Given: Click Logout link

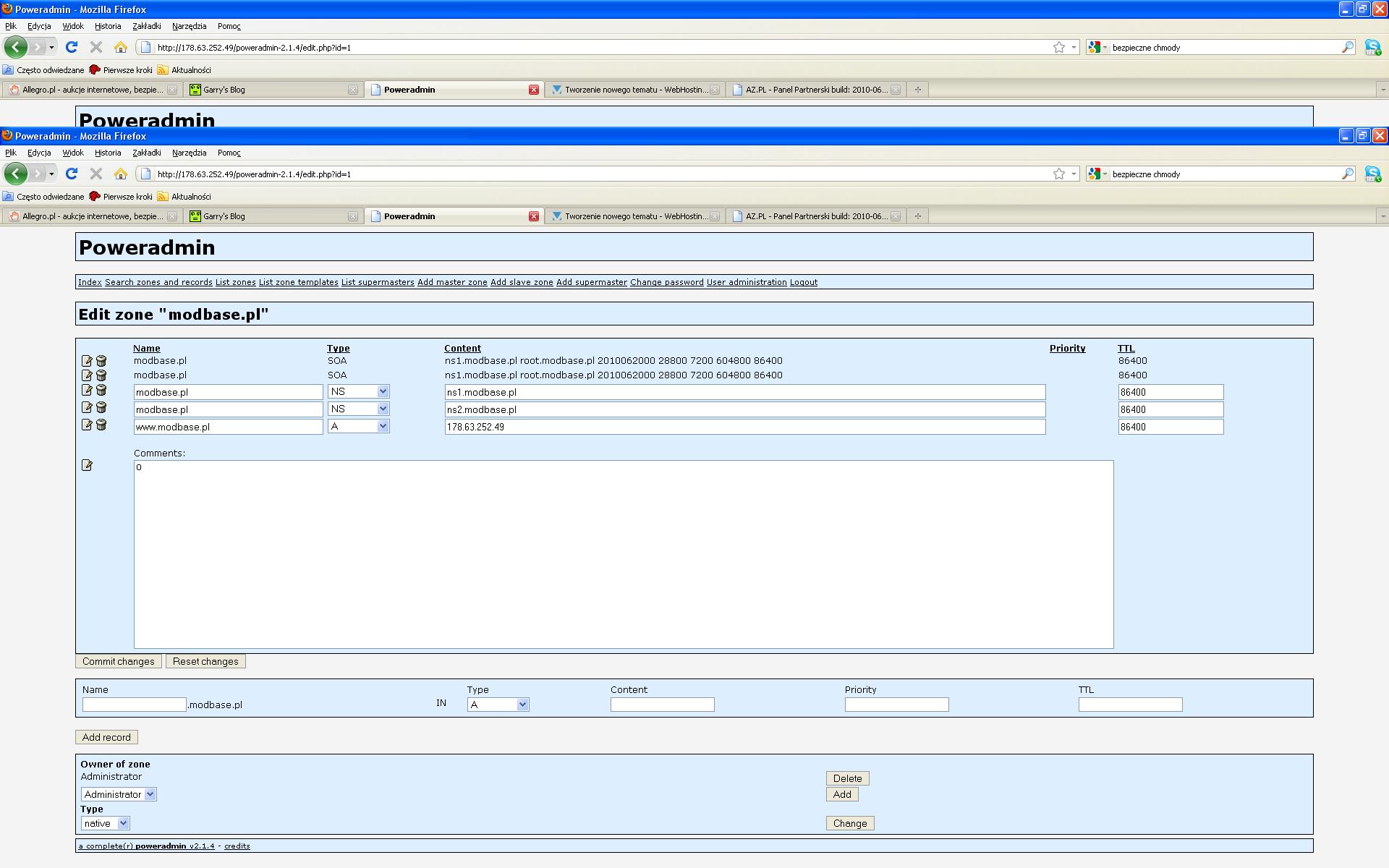Looking at the screenshot, I should 804,282.
